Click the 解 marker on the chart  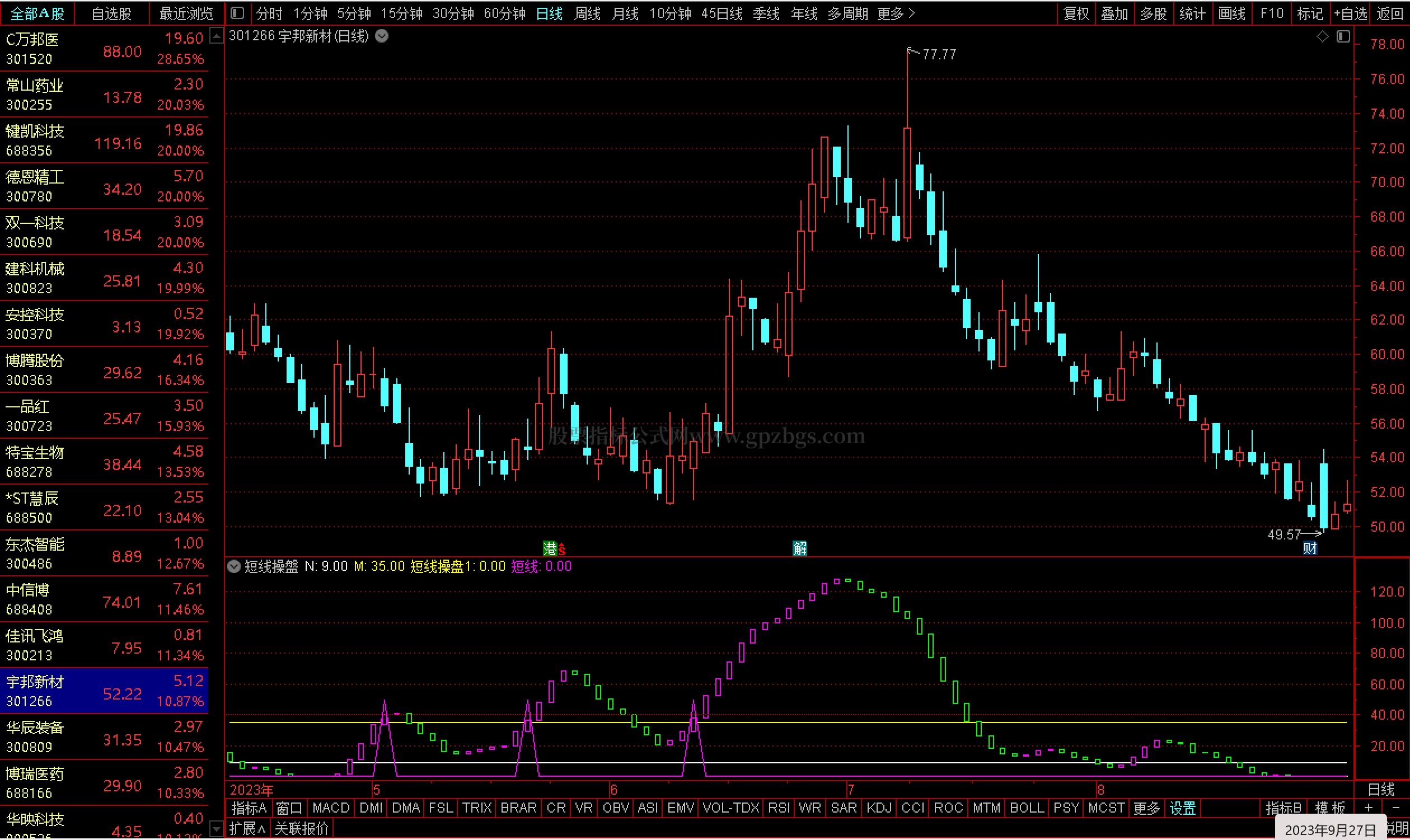pyautogui.click(x=799, y=548)
